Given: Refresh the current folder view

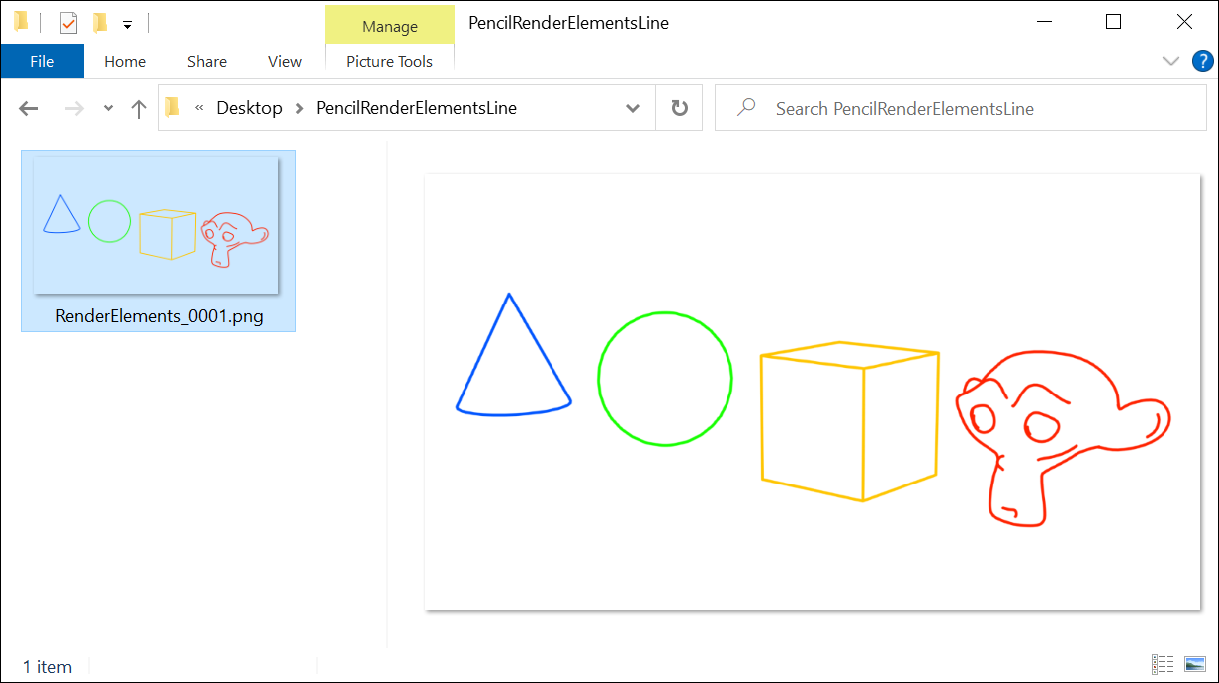Looking at the screenshot, I should click(x=679, y=107).
